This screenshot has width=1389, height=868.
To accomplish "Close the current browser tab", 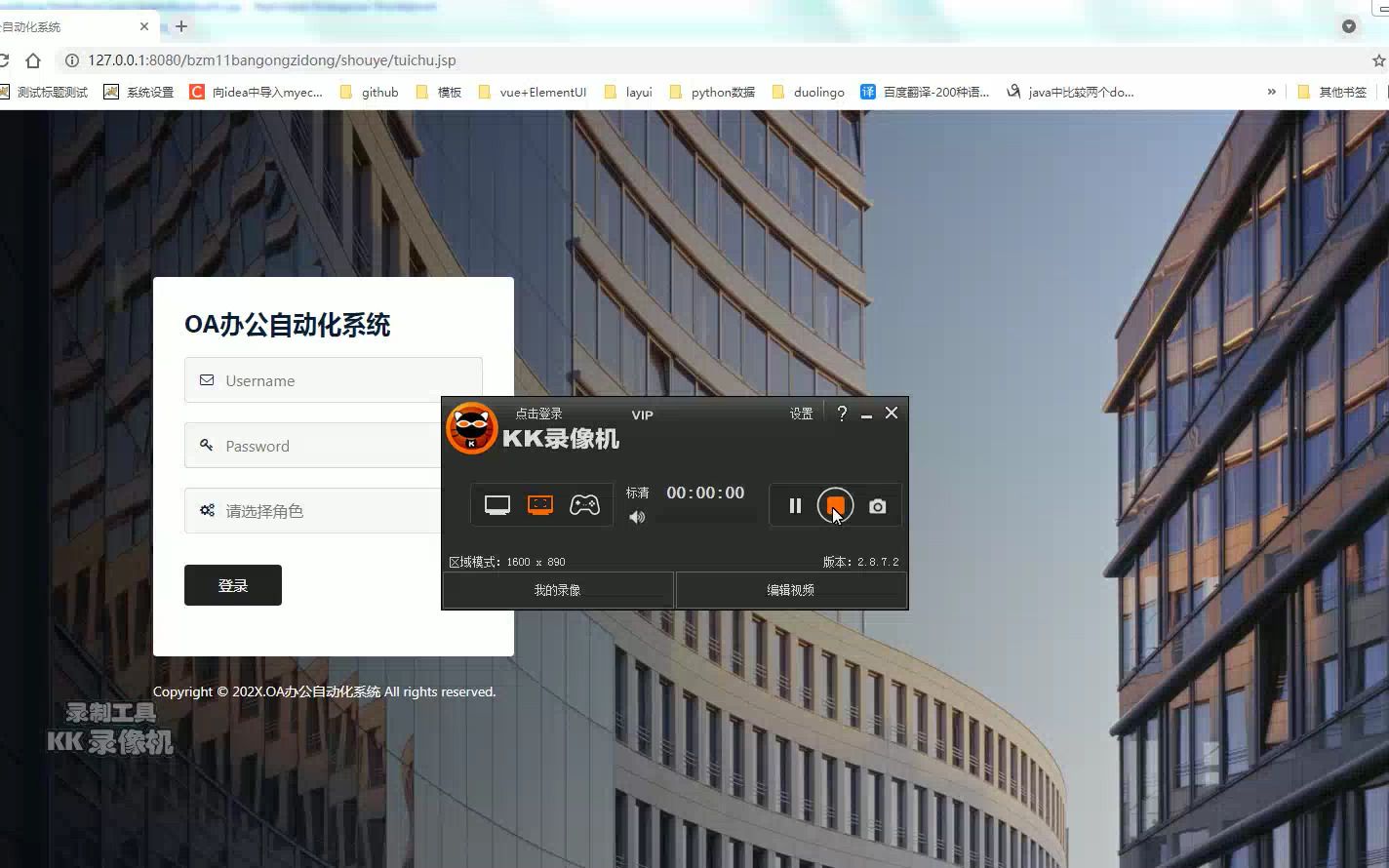I will pos(144,26).
